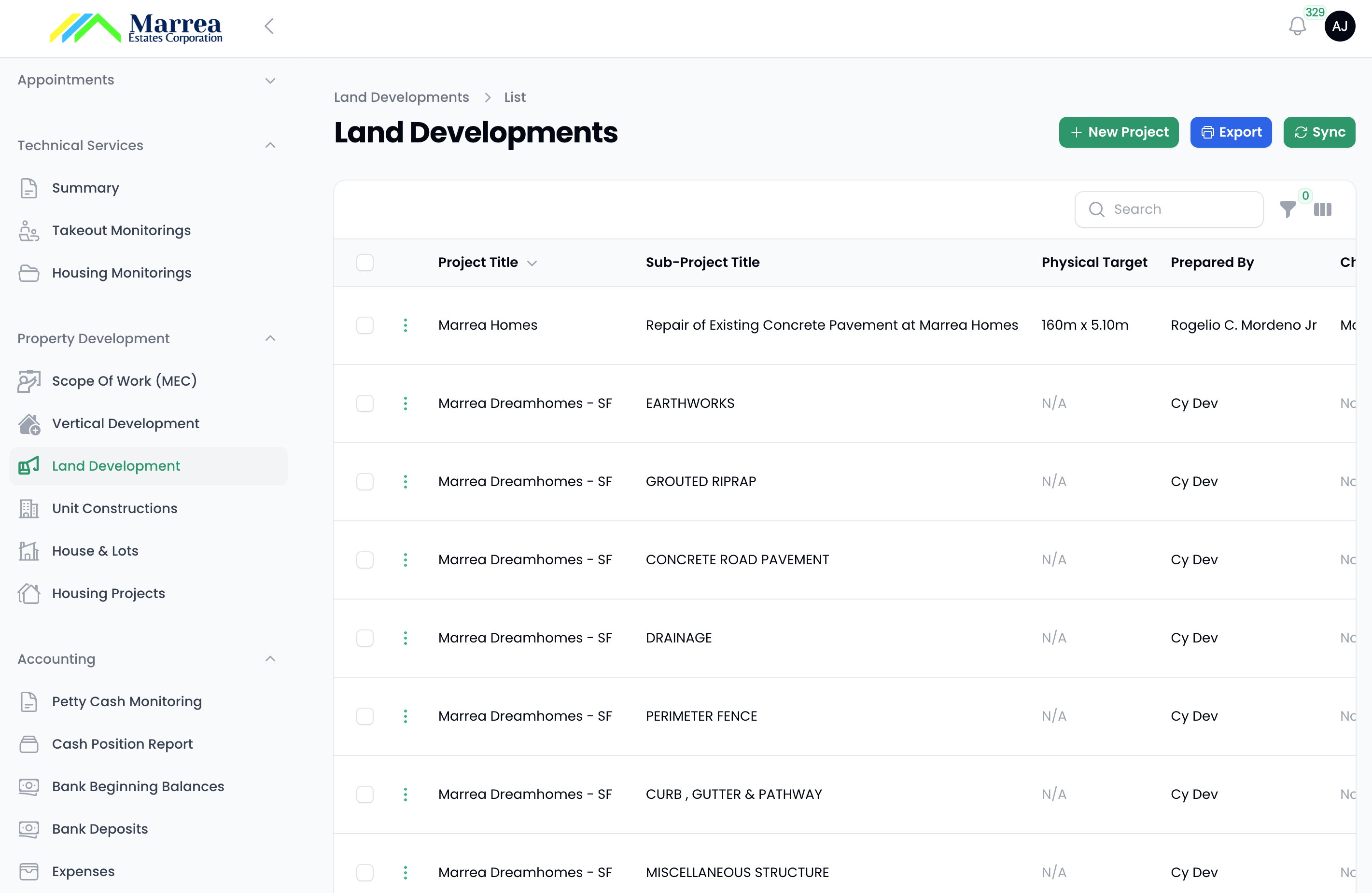Select the Land Development sidebar icon
Screen dimensions: 1372x893
point(28,466)
